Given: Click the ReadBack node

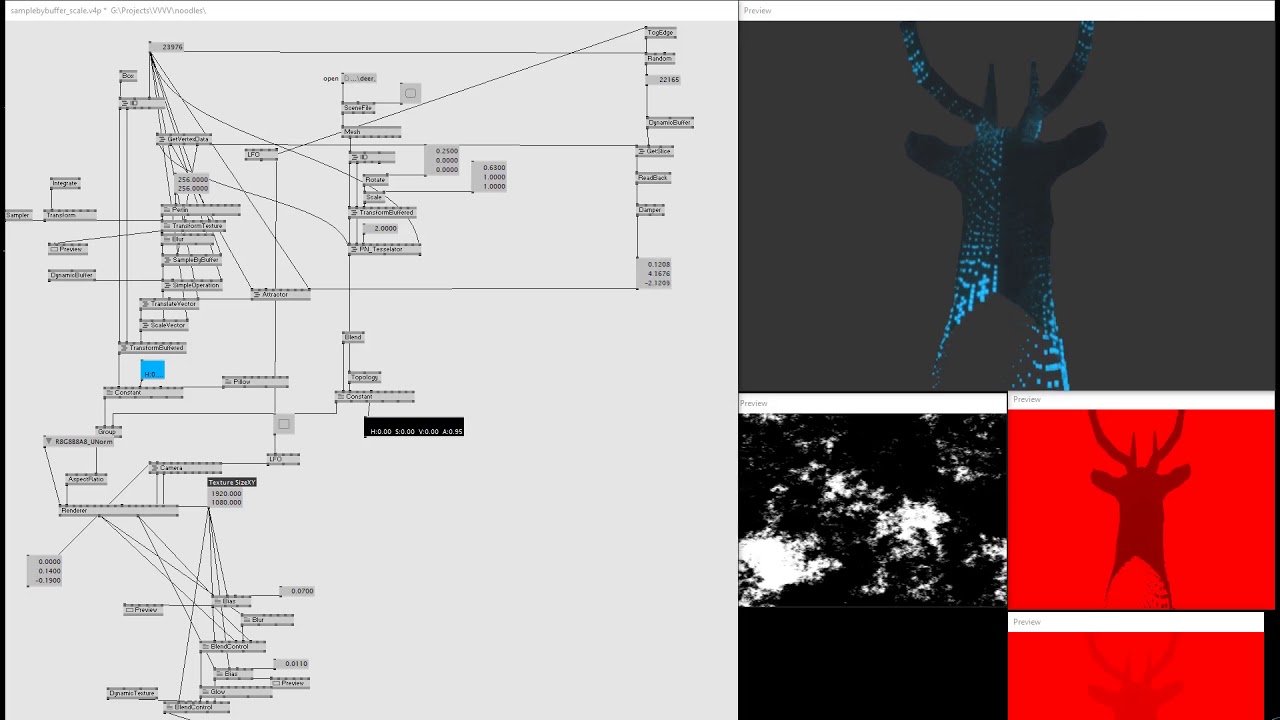Looking at the screenshot, I should [x=654, y=178].
